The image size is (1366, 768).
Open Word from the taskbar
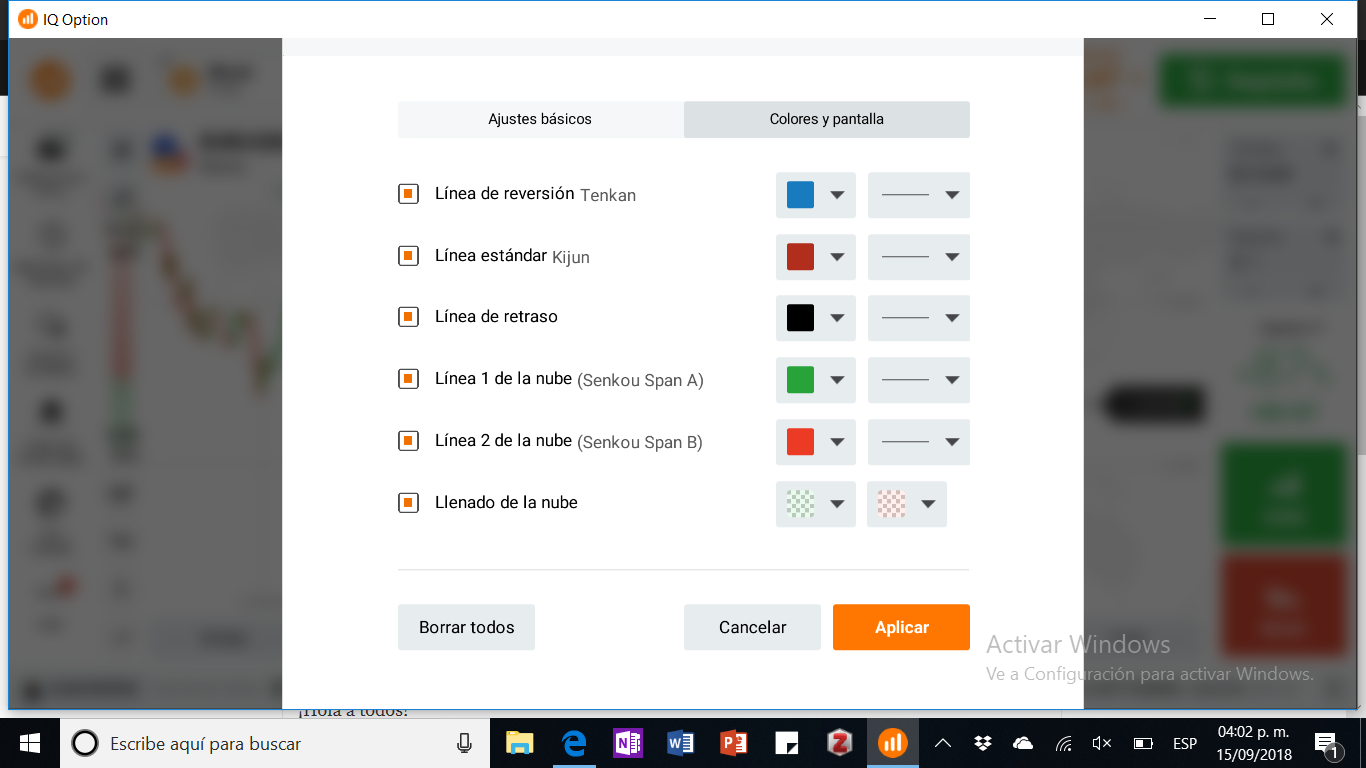click(680, 743)
